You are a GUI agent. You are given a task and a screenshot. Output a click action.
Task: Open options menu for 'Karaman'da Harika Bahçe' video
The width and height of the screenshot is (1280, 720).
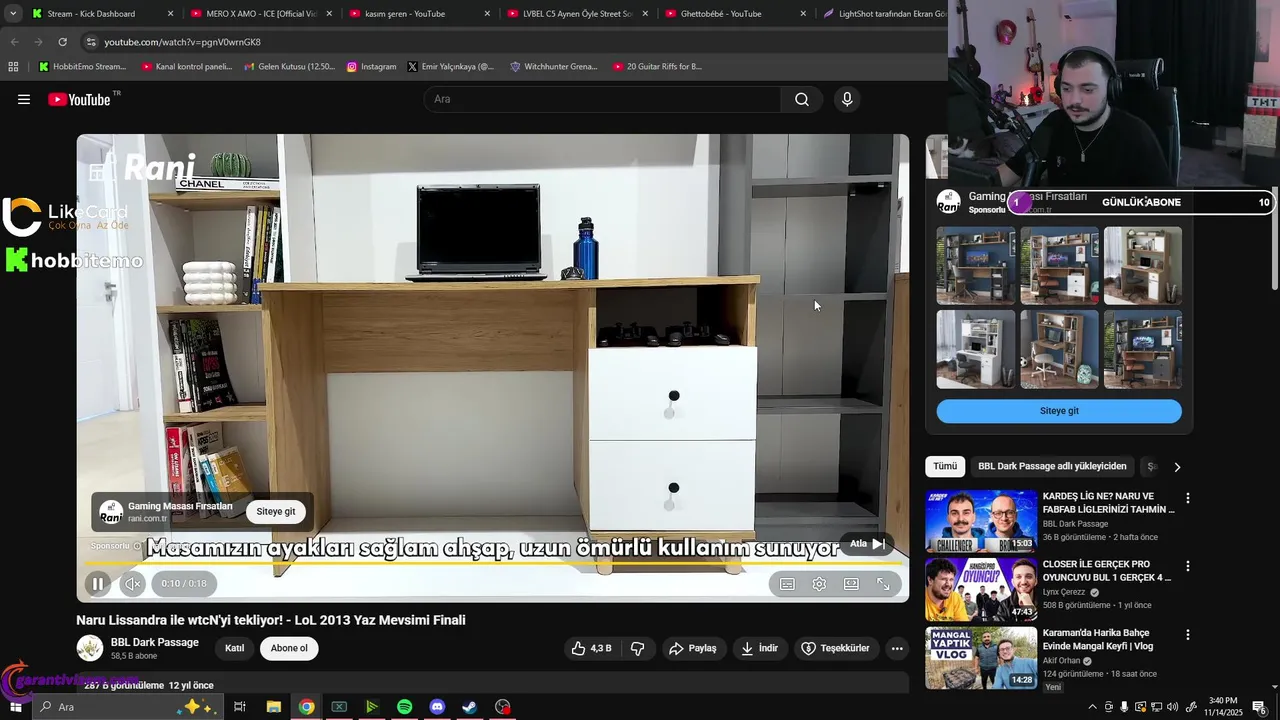(1188, 635)
